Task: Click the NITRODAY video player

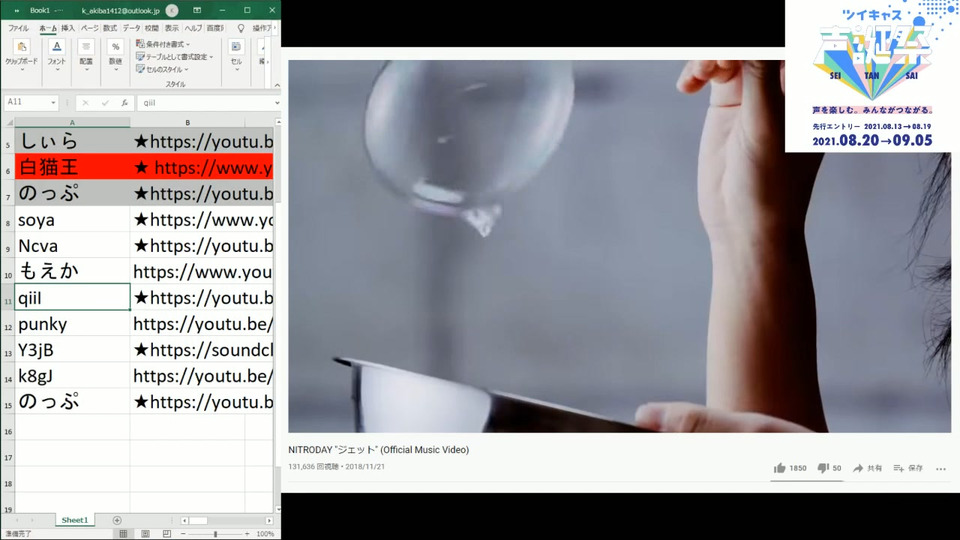Action: [x=620, y=246]
